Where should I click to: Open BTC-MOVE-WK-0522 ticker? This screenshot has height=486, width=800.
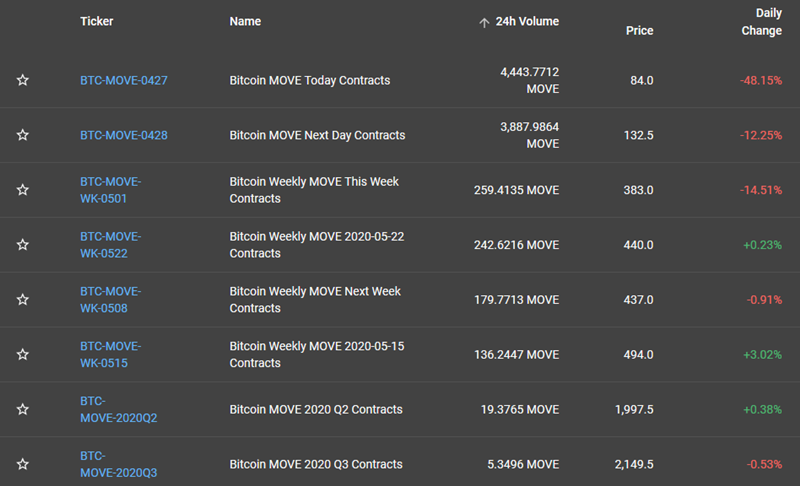click(x=111, y=245)
